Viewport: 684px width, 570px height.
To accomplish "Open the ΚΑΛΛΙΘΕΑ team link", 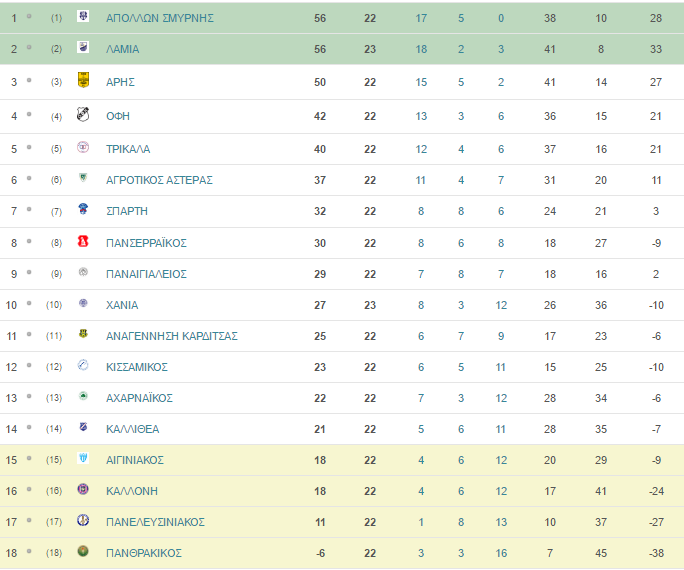I will pos(133,429).
